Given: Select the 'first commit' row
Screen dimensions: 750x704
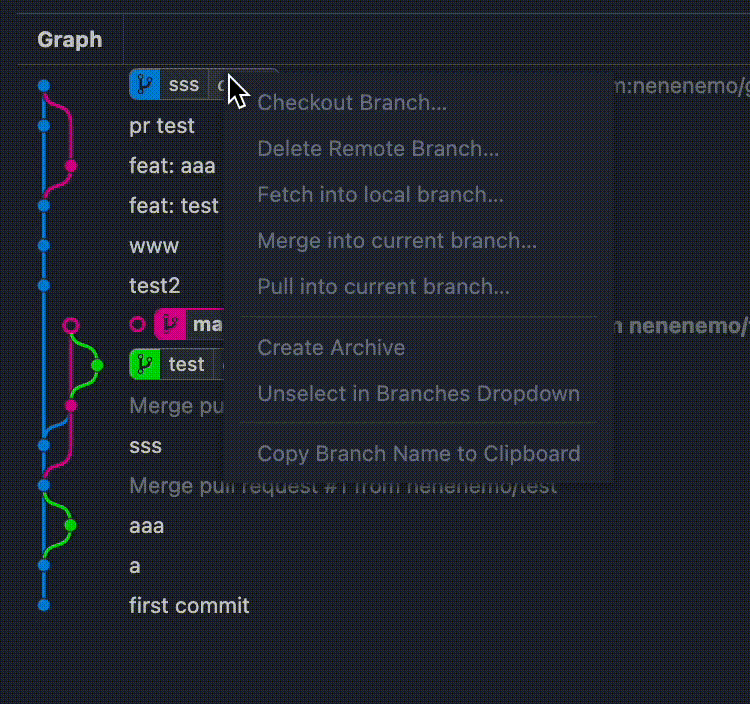Looking at the screenshot, I should [x=189, y=605].
